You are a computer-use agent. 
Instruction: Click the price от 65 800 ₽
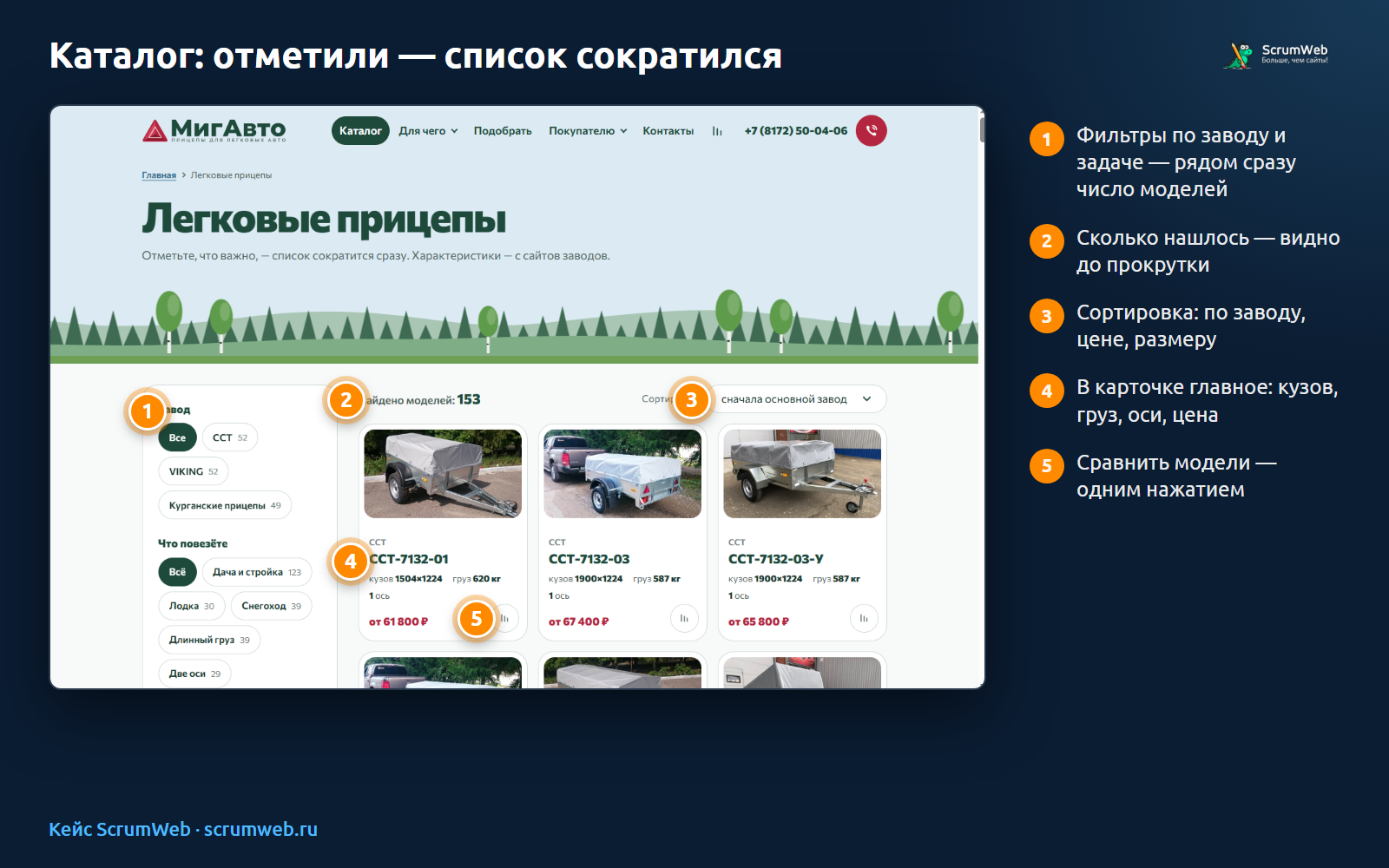pos(759,621)
